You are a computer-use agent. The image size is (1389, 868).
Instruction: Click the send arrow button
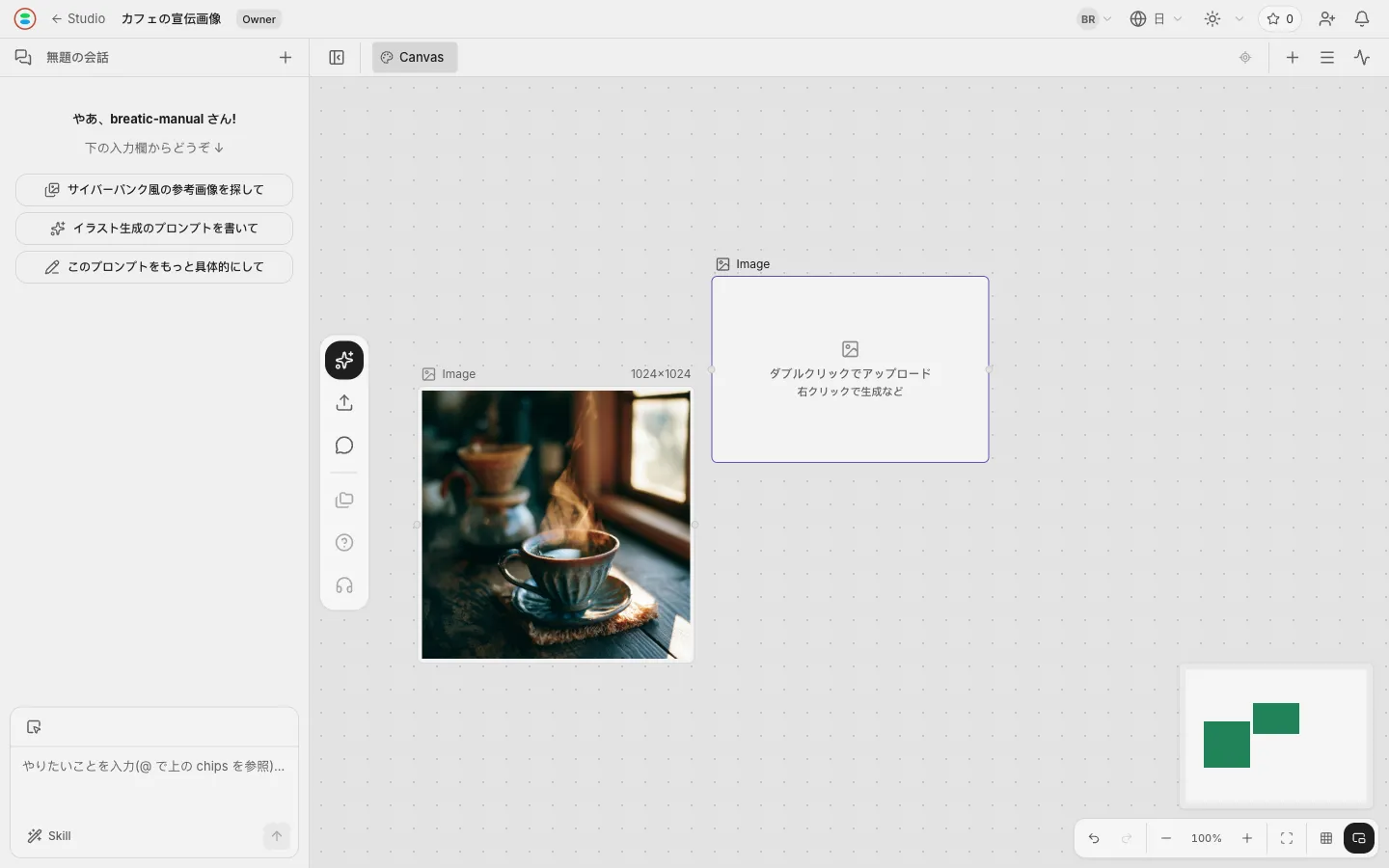pyautogui.click(x=277, y=836)
